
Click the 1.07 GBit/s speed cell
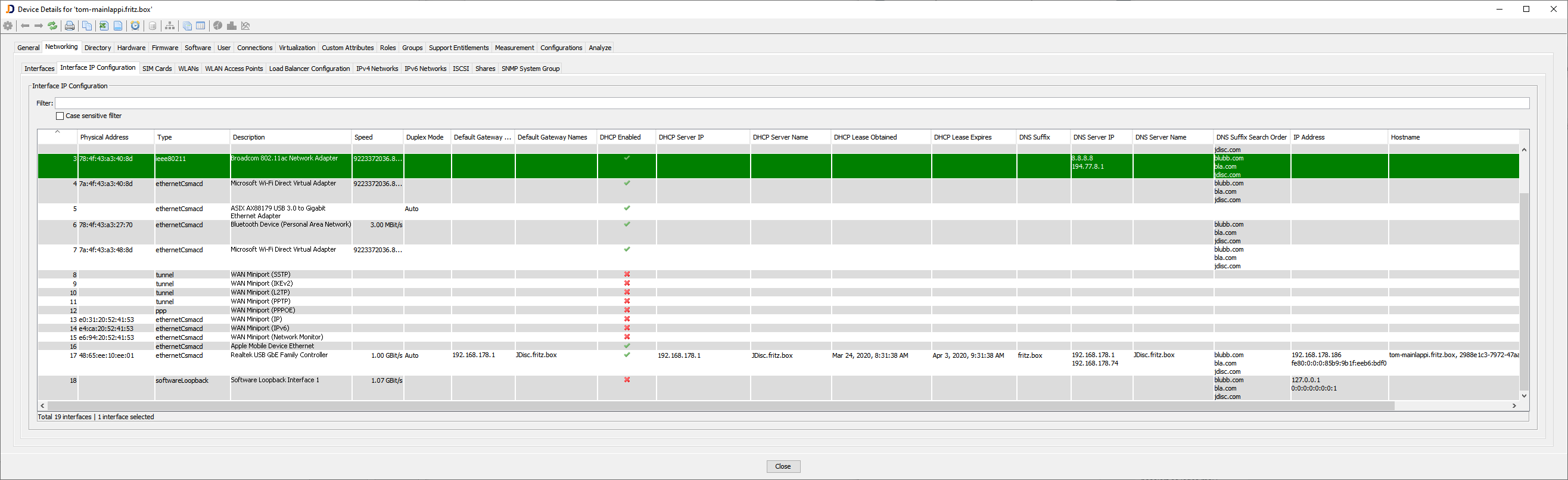387,380
